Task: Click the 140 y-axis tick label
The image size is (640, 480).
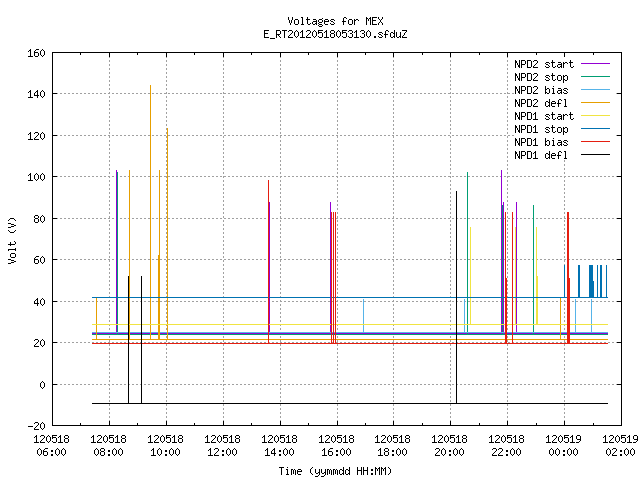Action: click(36, 94)
